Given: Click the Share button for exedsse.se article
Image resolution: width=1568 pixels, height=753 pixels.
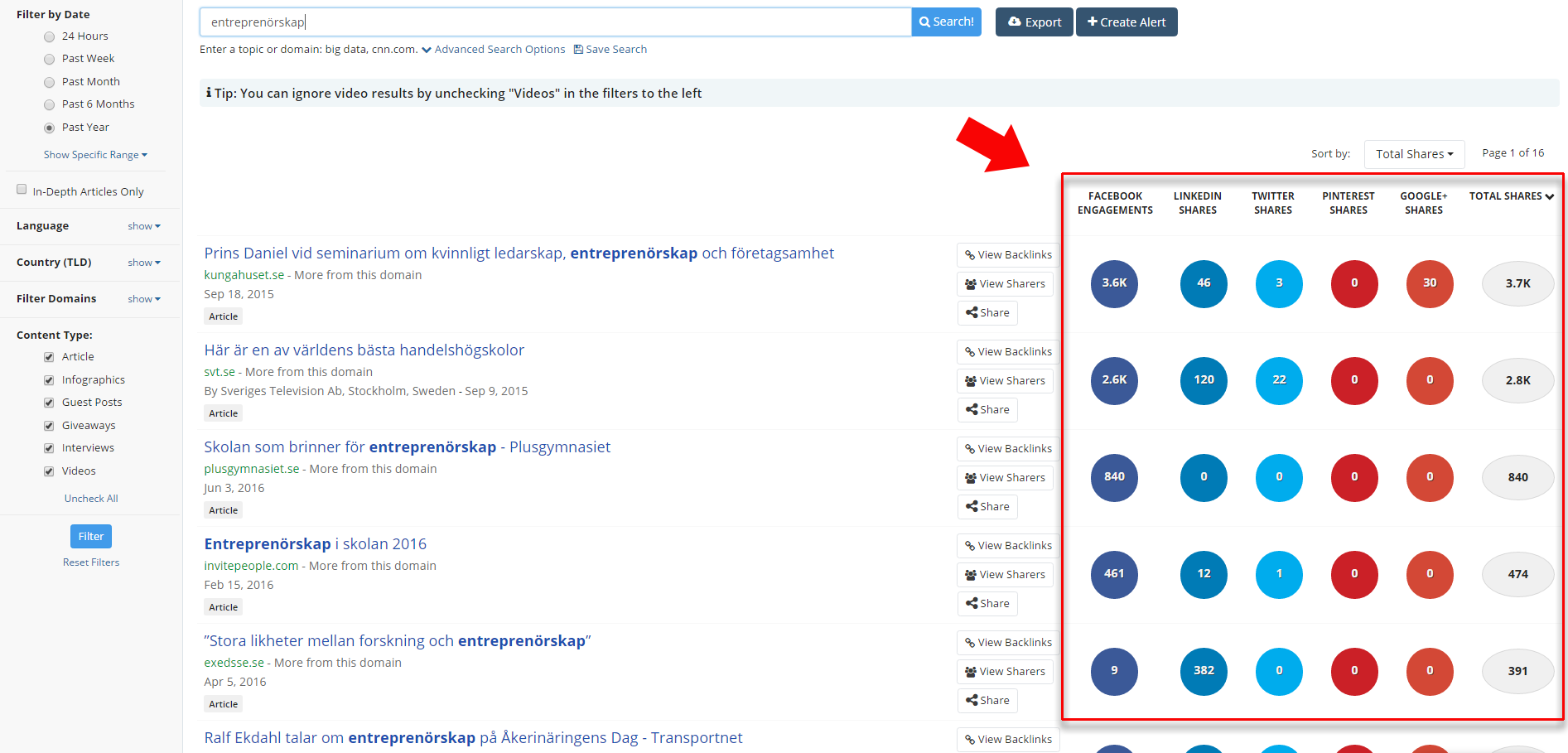Looking at the screenshot, I should 987,701.
